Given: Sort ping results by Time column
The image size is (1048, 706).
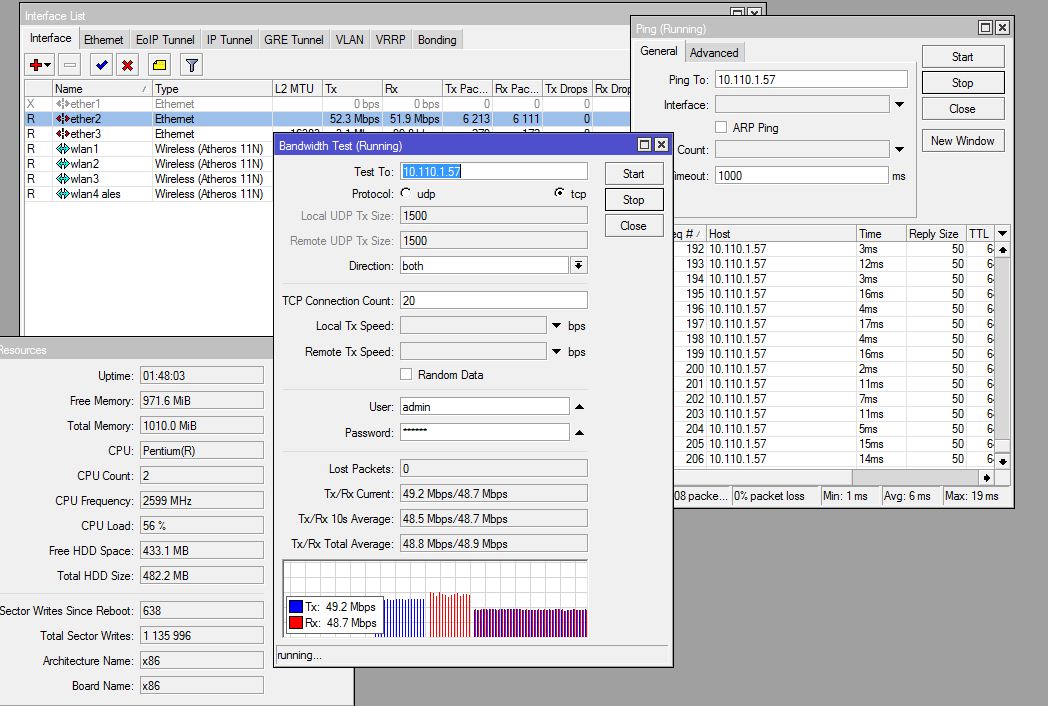Looking at the screenshot, I should click(880, 233).
